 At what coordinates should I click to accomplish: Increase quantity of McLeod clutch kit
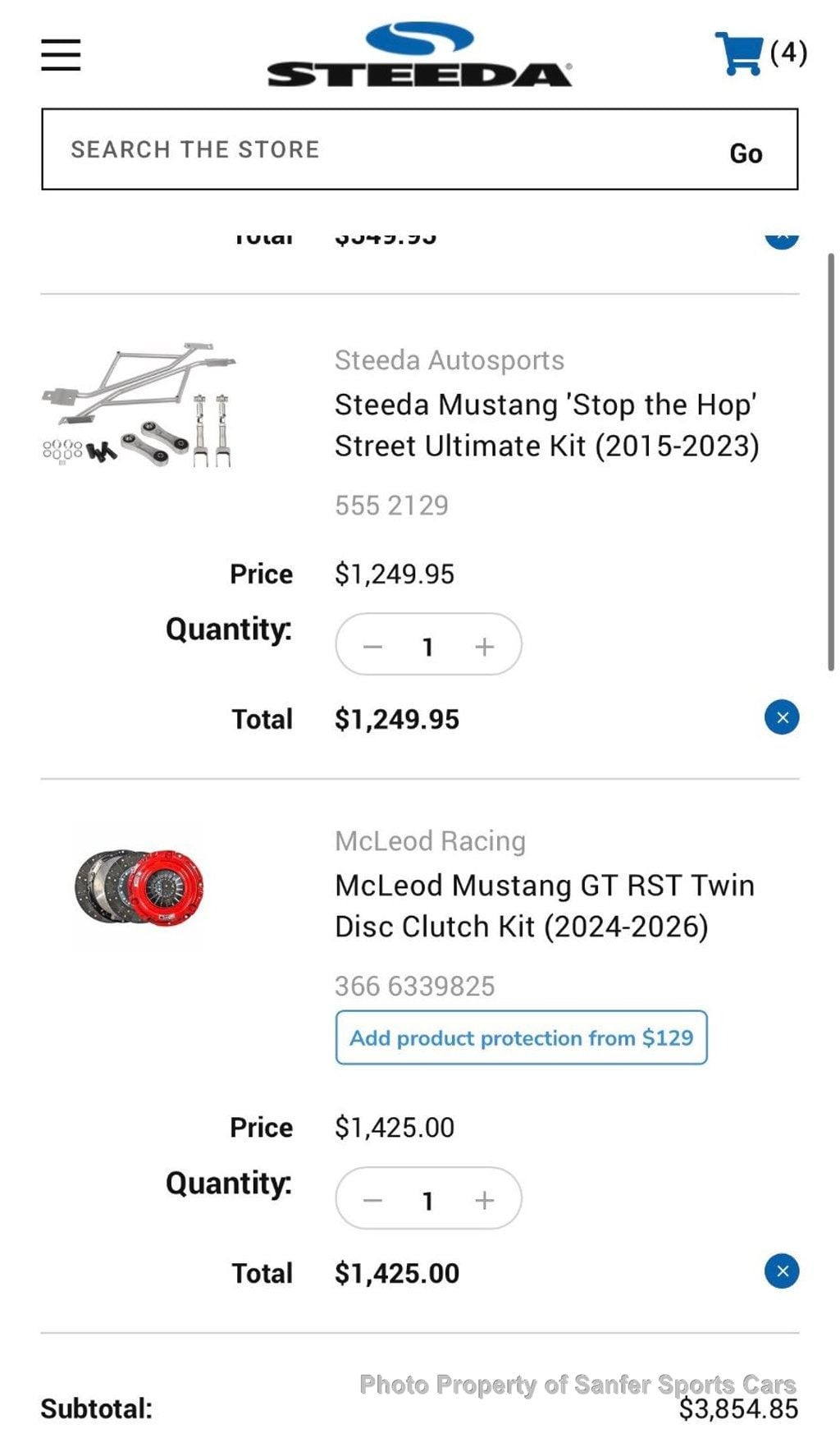[x=484, y=1201]
